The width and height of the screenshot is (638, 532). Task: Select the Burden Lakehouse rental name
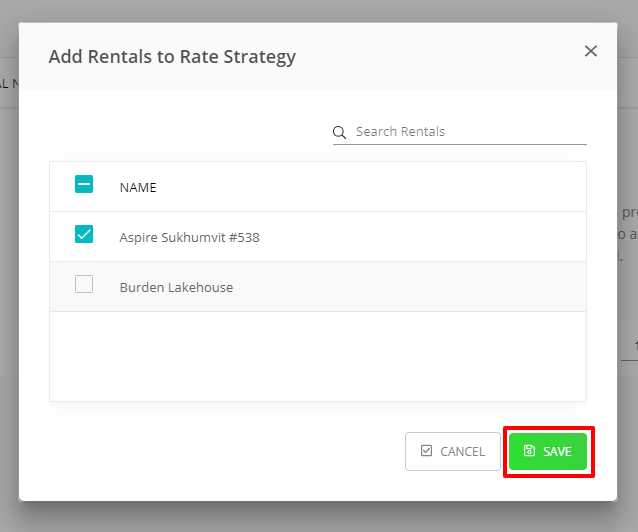pos(176,287)
